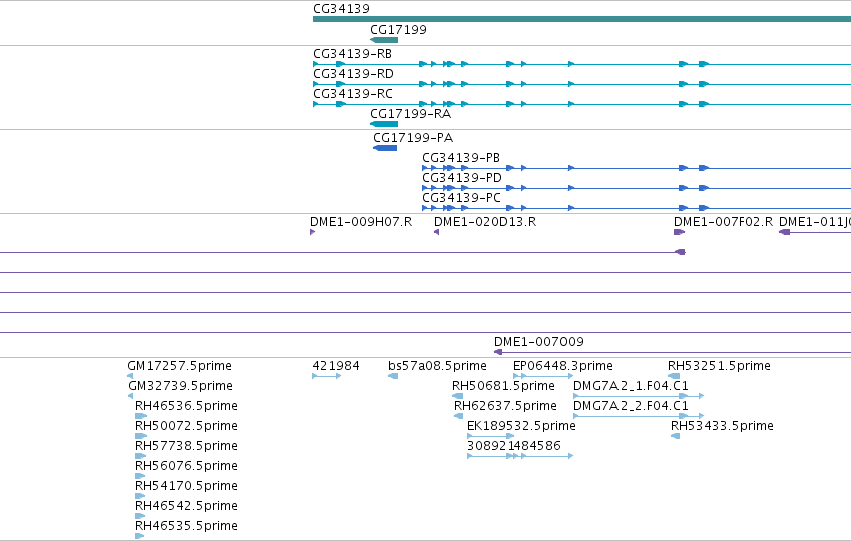The height and width of the screenshot is (541, 851).
Task: Click the RH46536.5prime EST label
Action: [186, 406]
